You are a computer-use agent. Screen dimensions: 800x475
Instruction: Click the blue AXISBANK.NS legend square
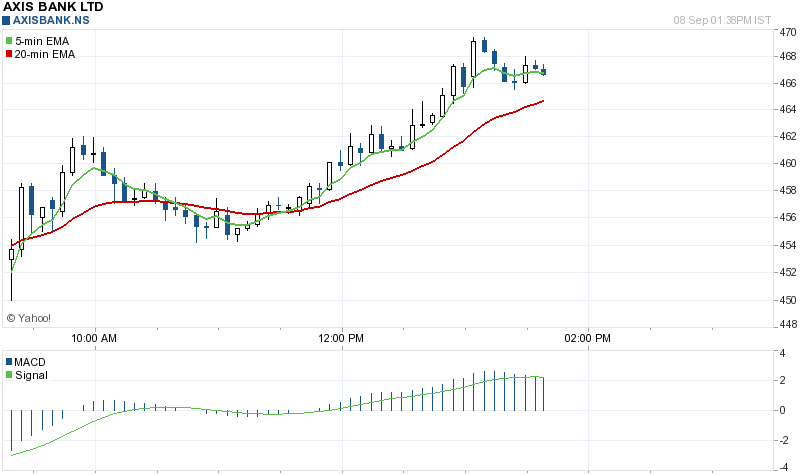[x=6, y=20]
